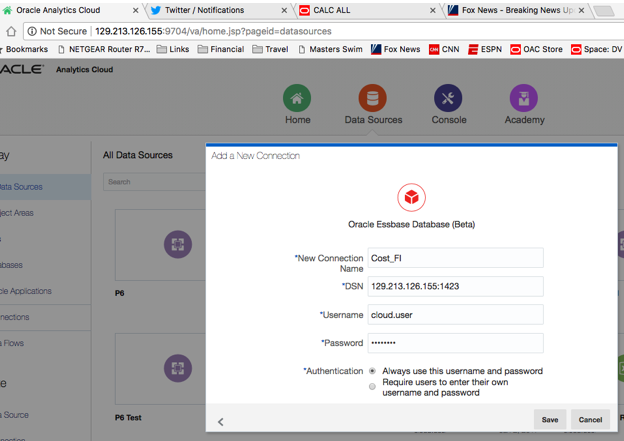Click the back arrow in the dialog

point(220,421)
